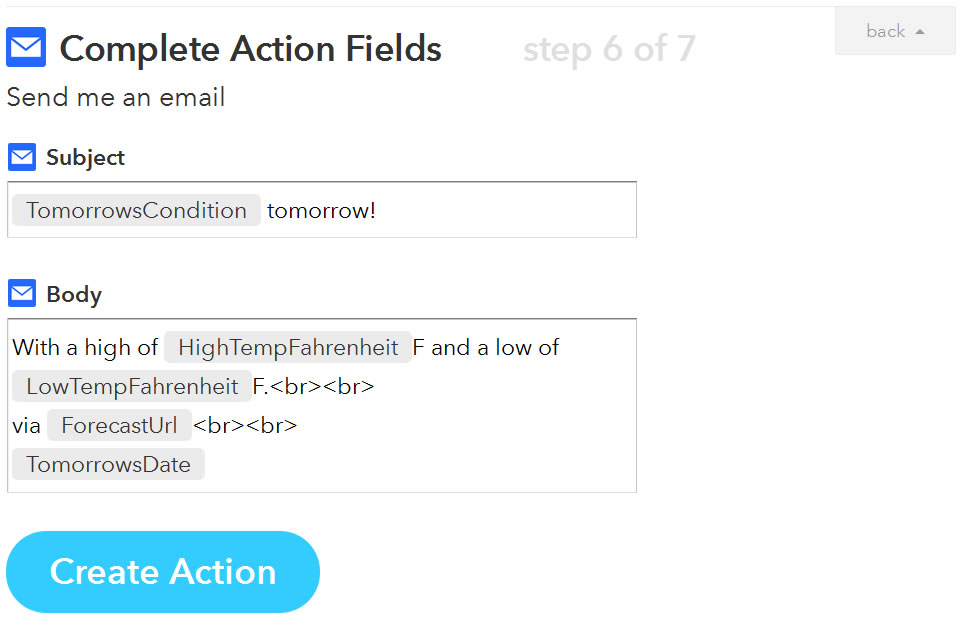Select the TomorrowsDate ingredient tag
Screen dimensions: 961x620
108,464
